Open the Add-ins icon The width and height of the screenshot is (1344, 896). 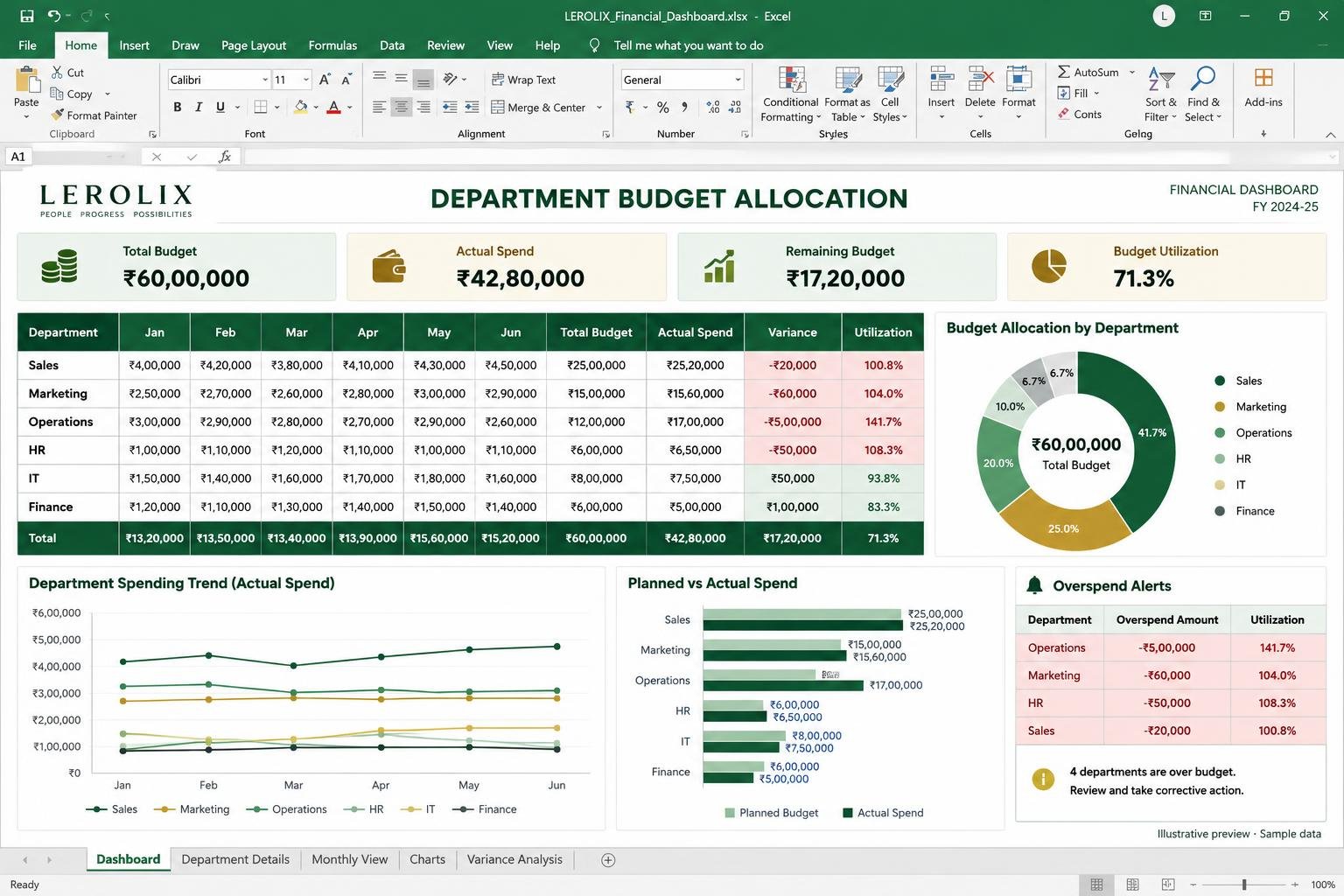(1263, 77)
